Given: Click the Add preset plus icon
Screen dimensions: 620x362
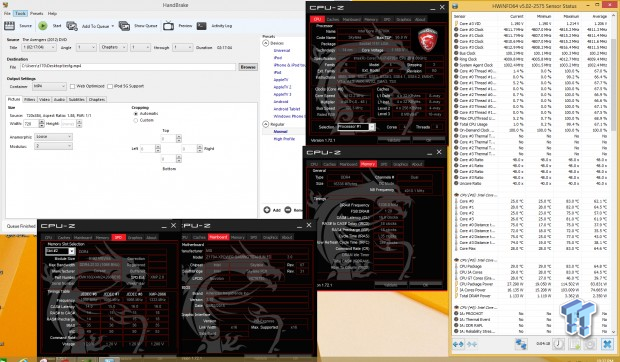Looking at the screenshot, I should pyautogui.click(x=267, y=210).
